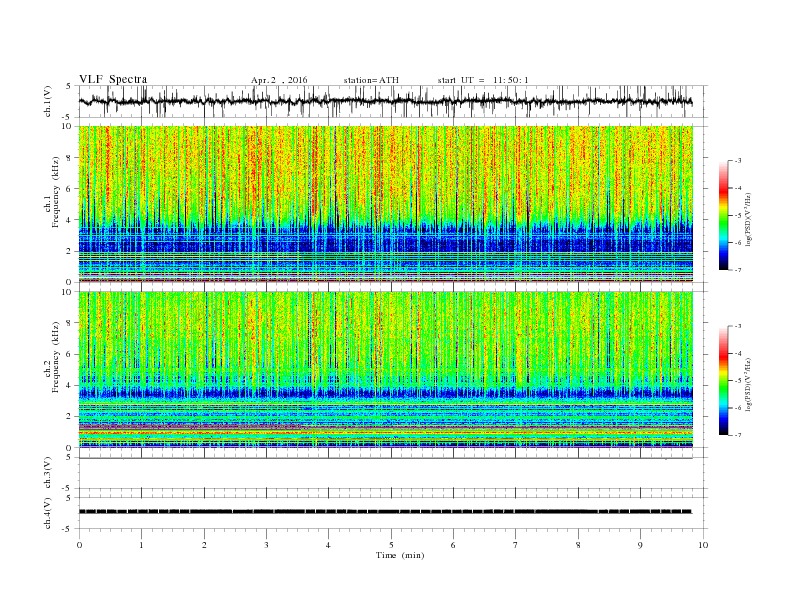Select the "ch.1(V)" axis label

[49, 101]
